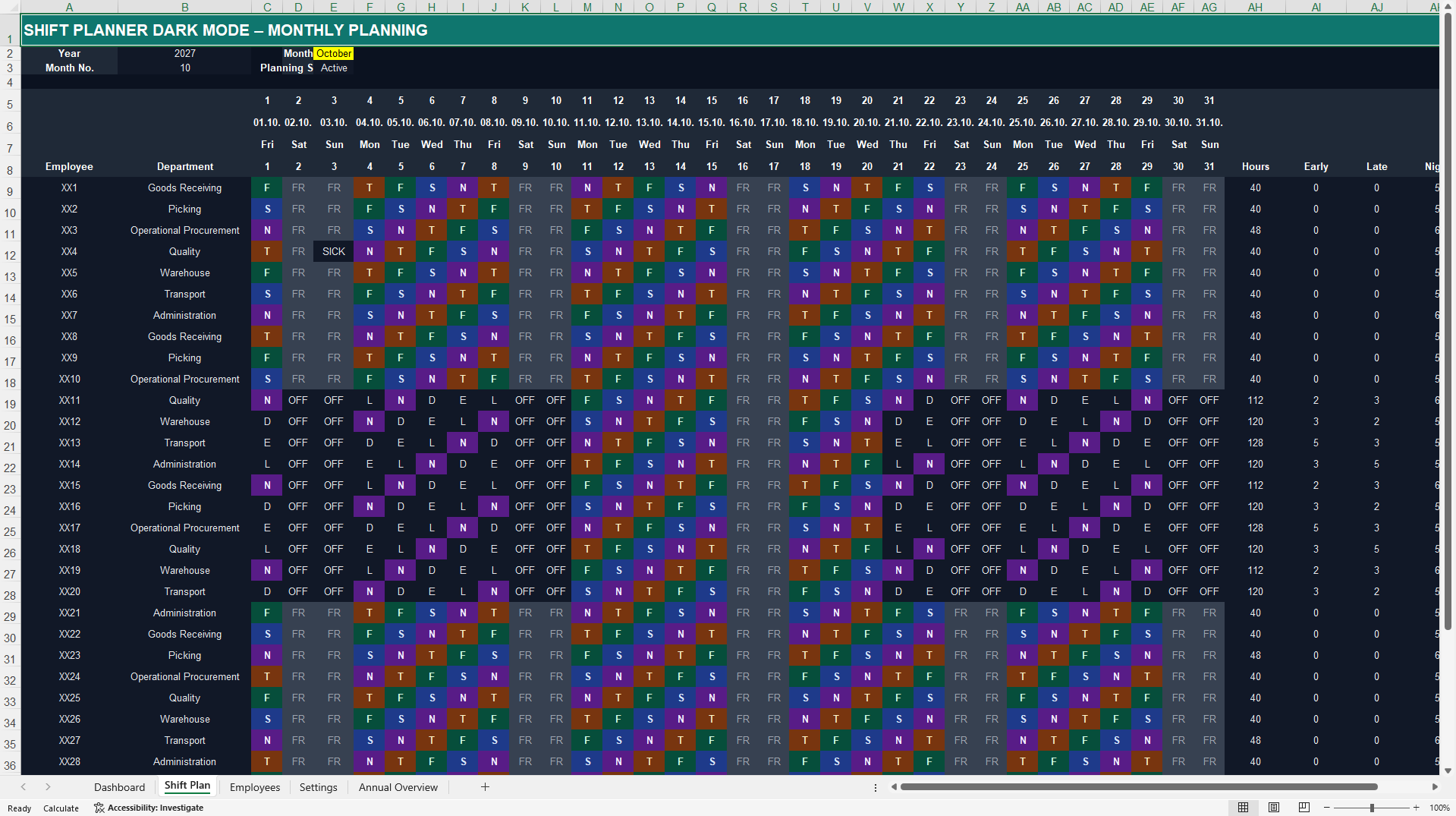Select the Hours column header cell
Screen dimensions: 1456x816
click(x=1255, y=166)
